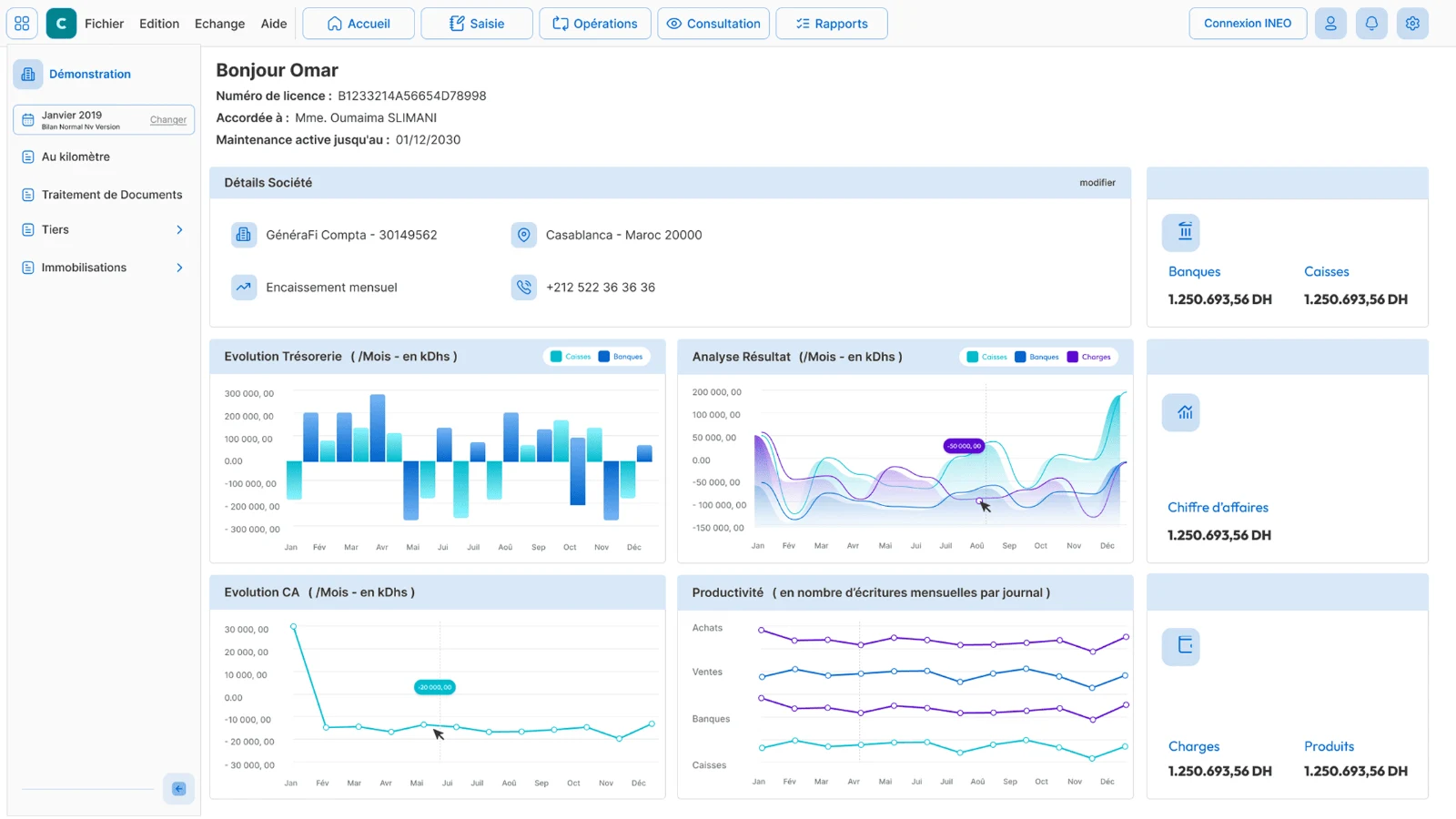The width and height of the screenshot is (1456, 819).
Task: Click modifier in Détails Société
Action: click(x=1097, y=183)
